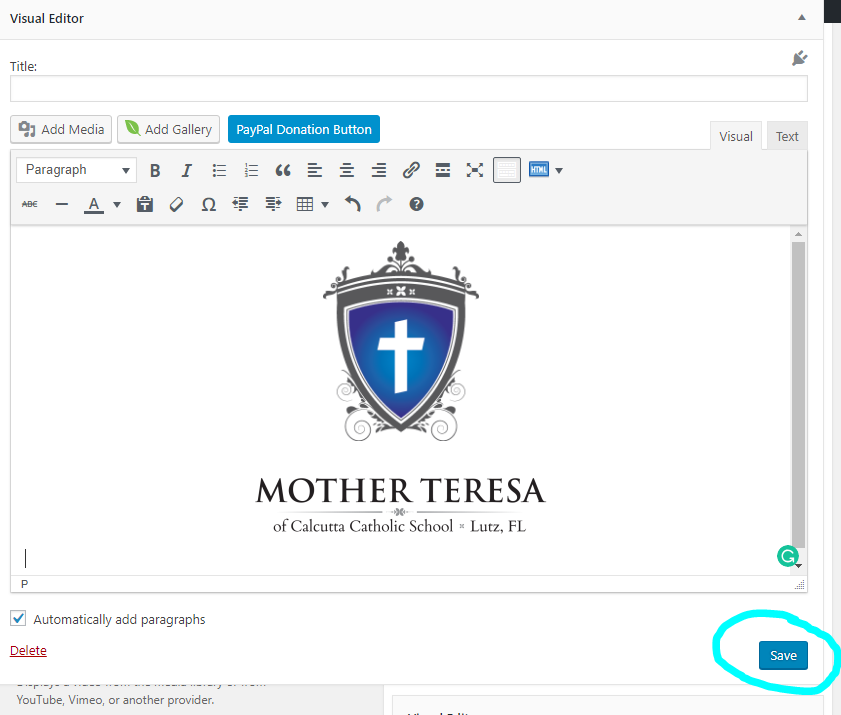Click into the Title input field
This screenshot has width=841, height=715.
408,89
